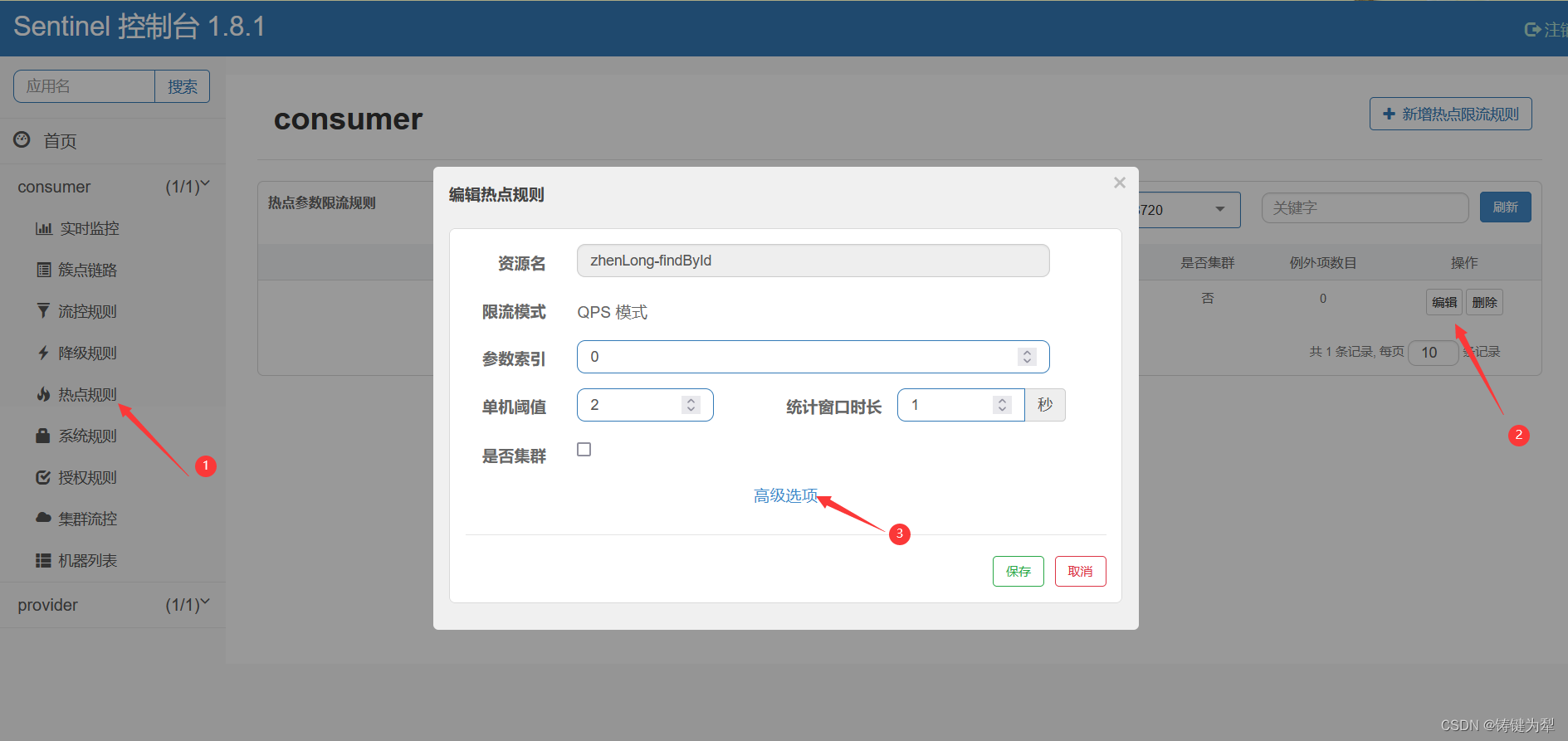The height and width of the screenshot is (741, 1568).
Task: Toggle the 是否集群 checkbox
Action: (x=584, y=449)
